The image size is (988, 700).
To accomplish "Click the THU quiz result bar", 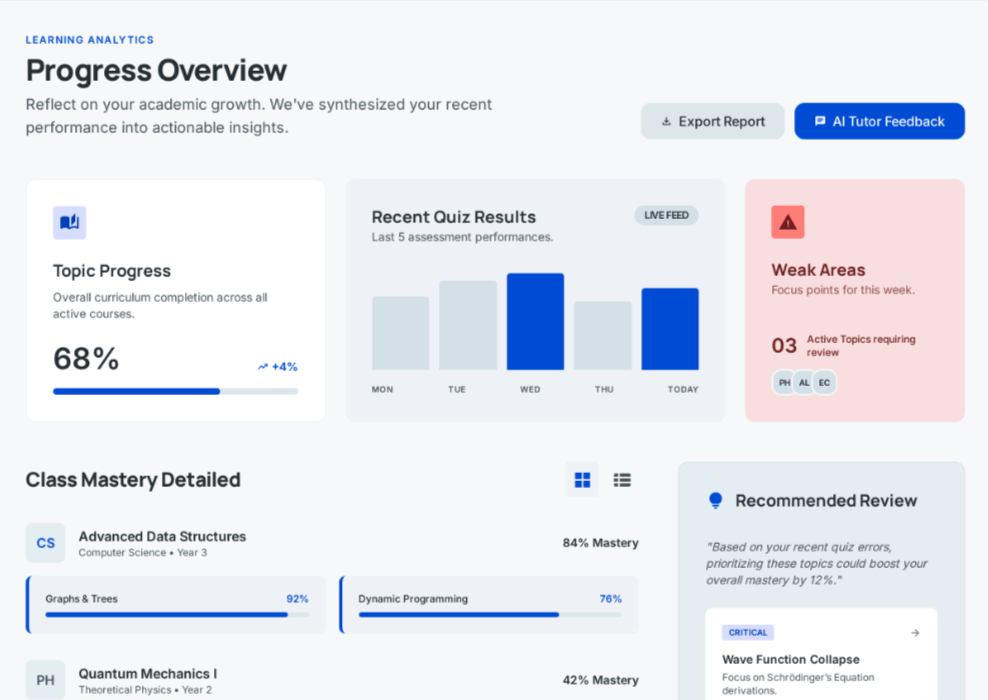I will point(603,335).
